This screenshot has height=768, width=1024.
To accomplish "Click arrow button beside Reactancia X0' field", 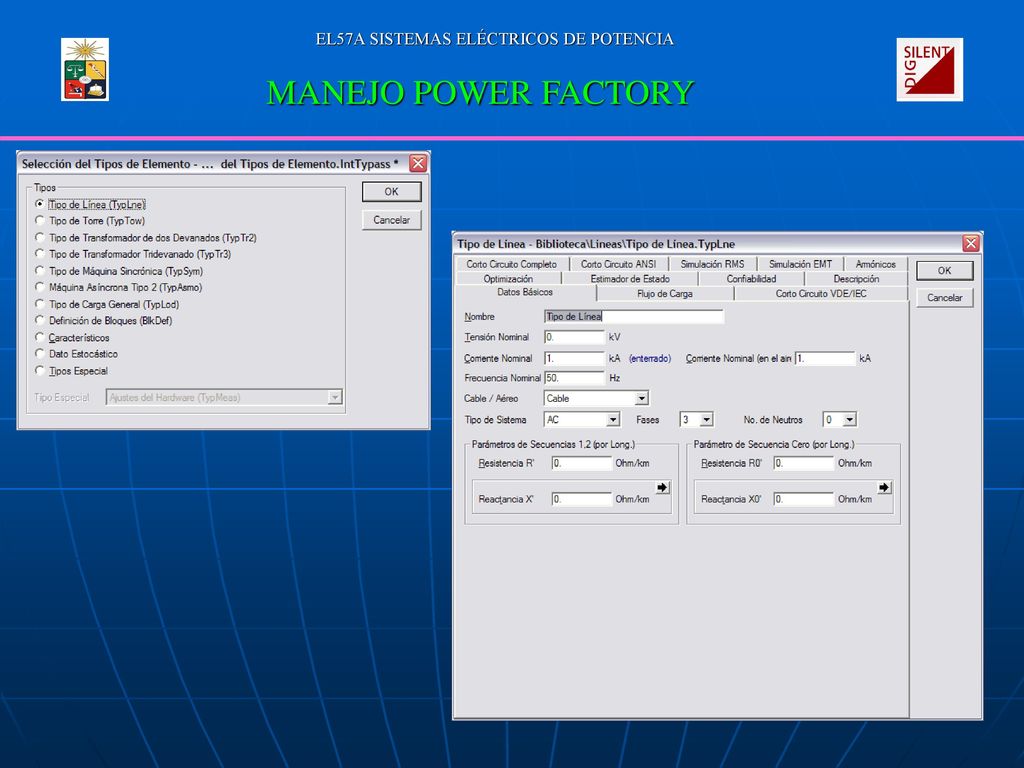I will pyautogui.click(x=884, y=487).
